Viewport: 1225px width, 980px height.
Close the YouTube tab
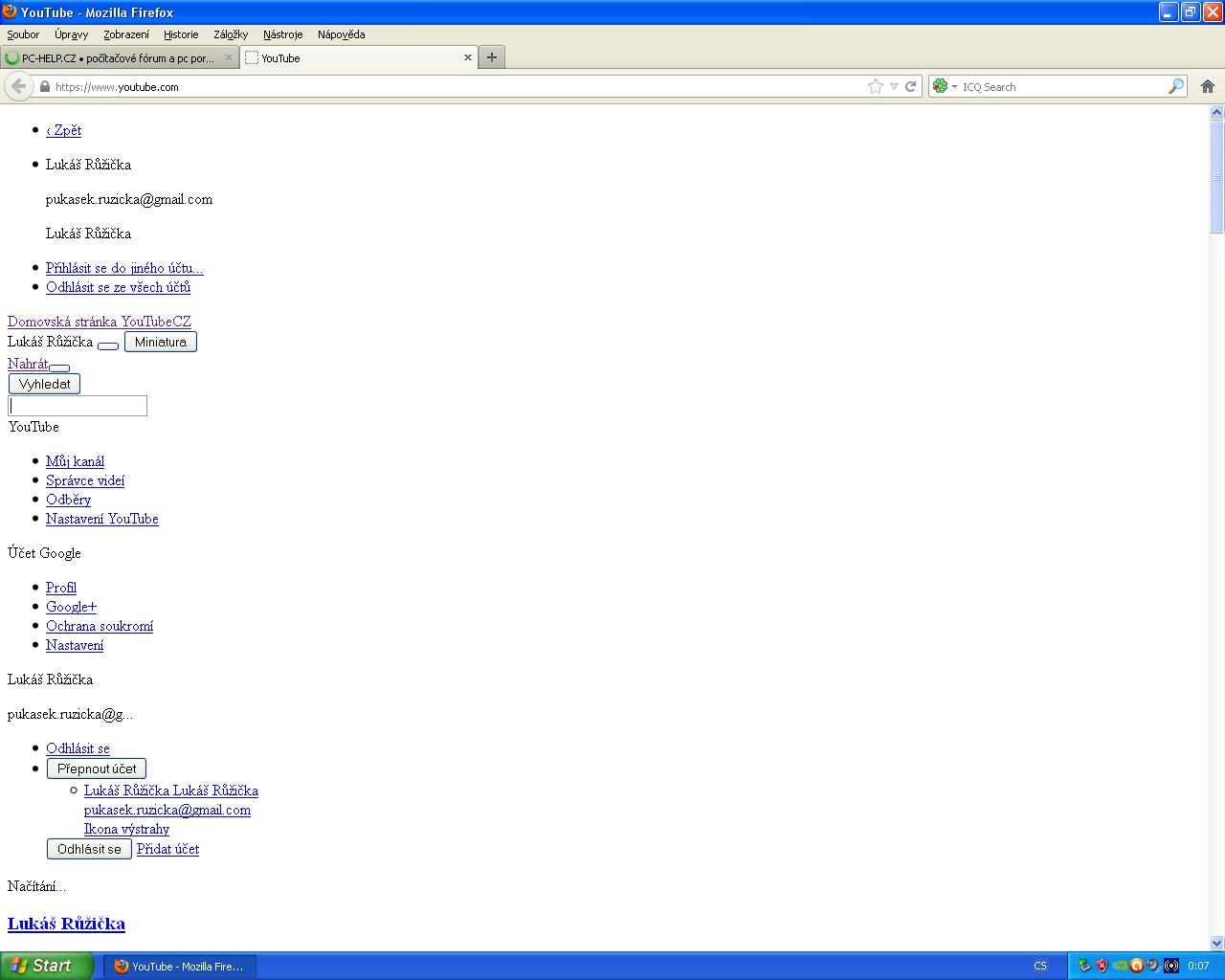(468, 57)
